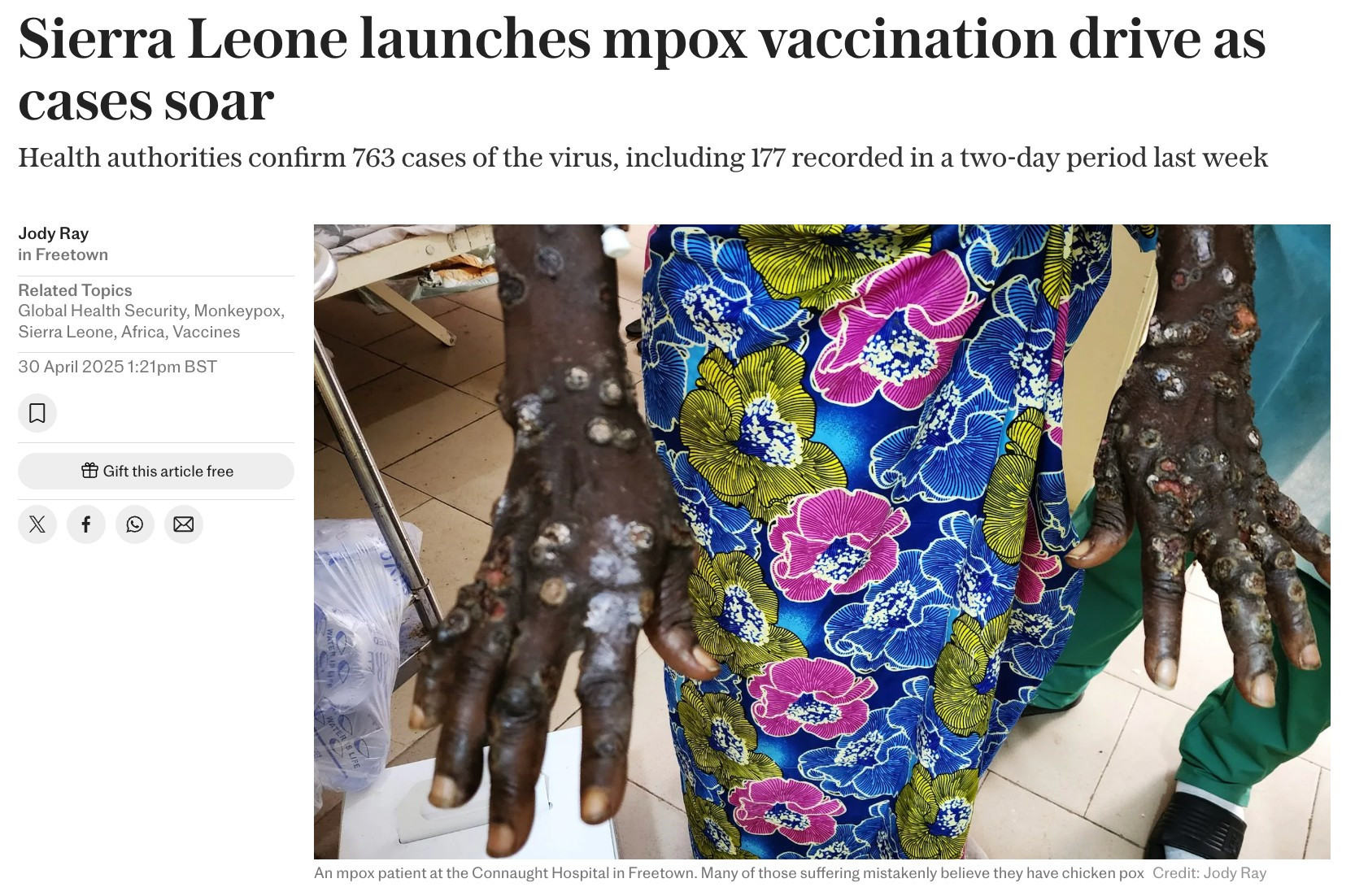The image size is (1355, 896).
Task: Save article with bookmark icon
Action: pos(37,413)
